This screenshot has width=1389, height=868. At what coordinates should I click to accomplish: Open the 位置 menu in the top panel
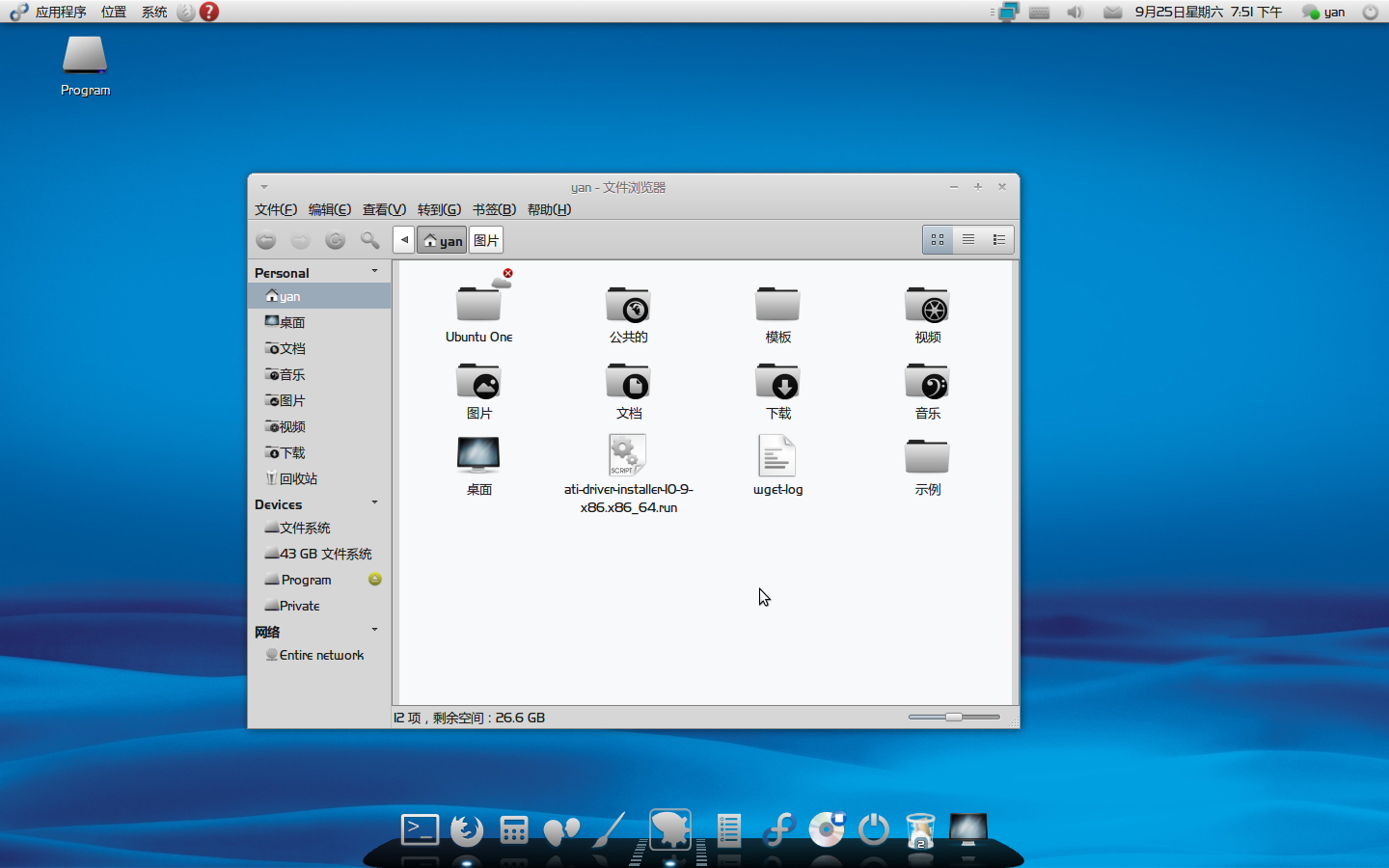(x=114, y=12)
